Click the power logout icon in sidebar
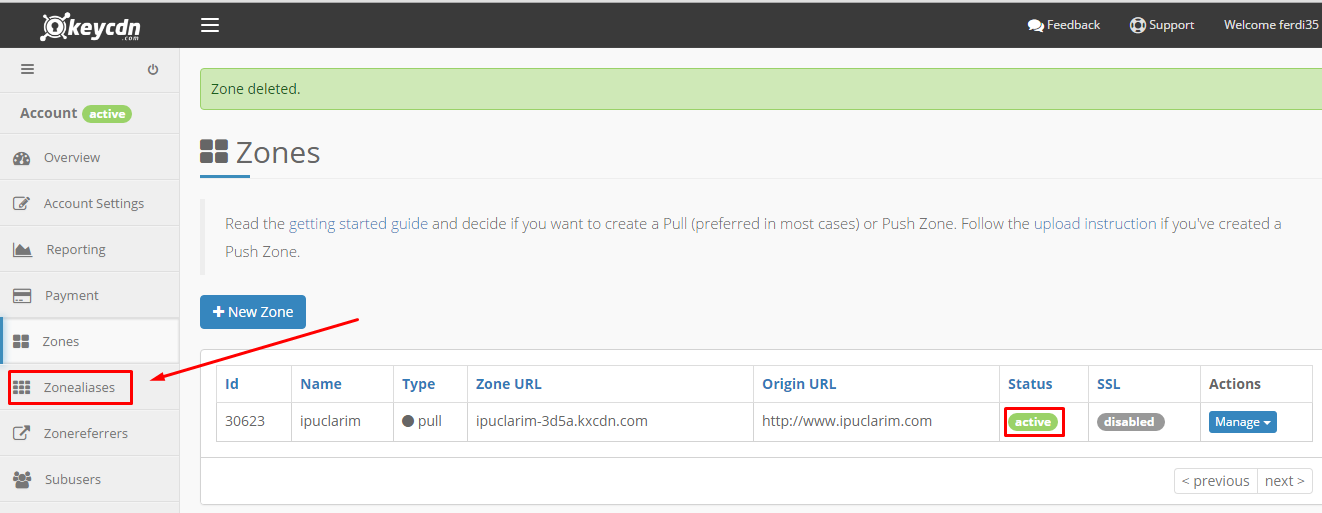The height and width of the screenshot is (513, 1322). click(153, 70)
